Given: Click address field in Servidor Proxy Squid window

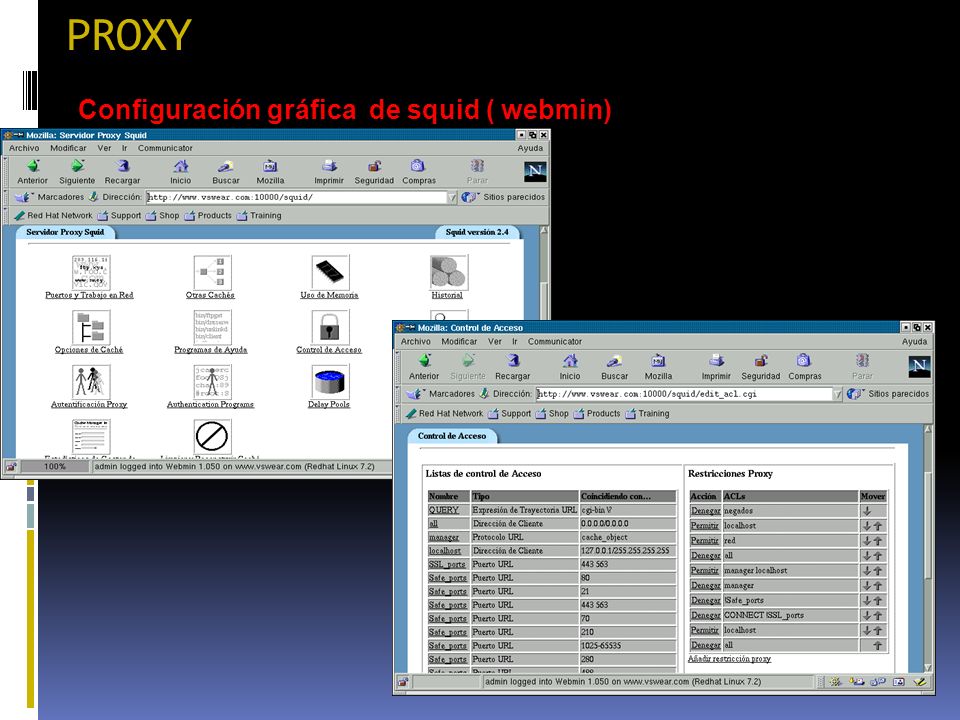Looking at the screenshot, I should 298,197.
